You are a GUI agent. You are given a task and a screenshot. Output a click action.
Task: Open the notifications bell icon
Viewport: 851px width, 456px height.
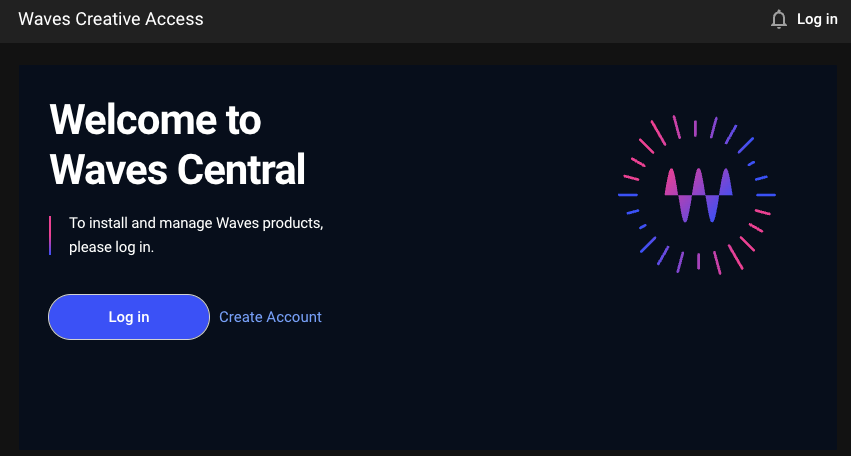779,19
